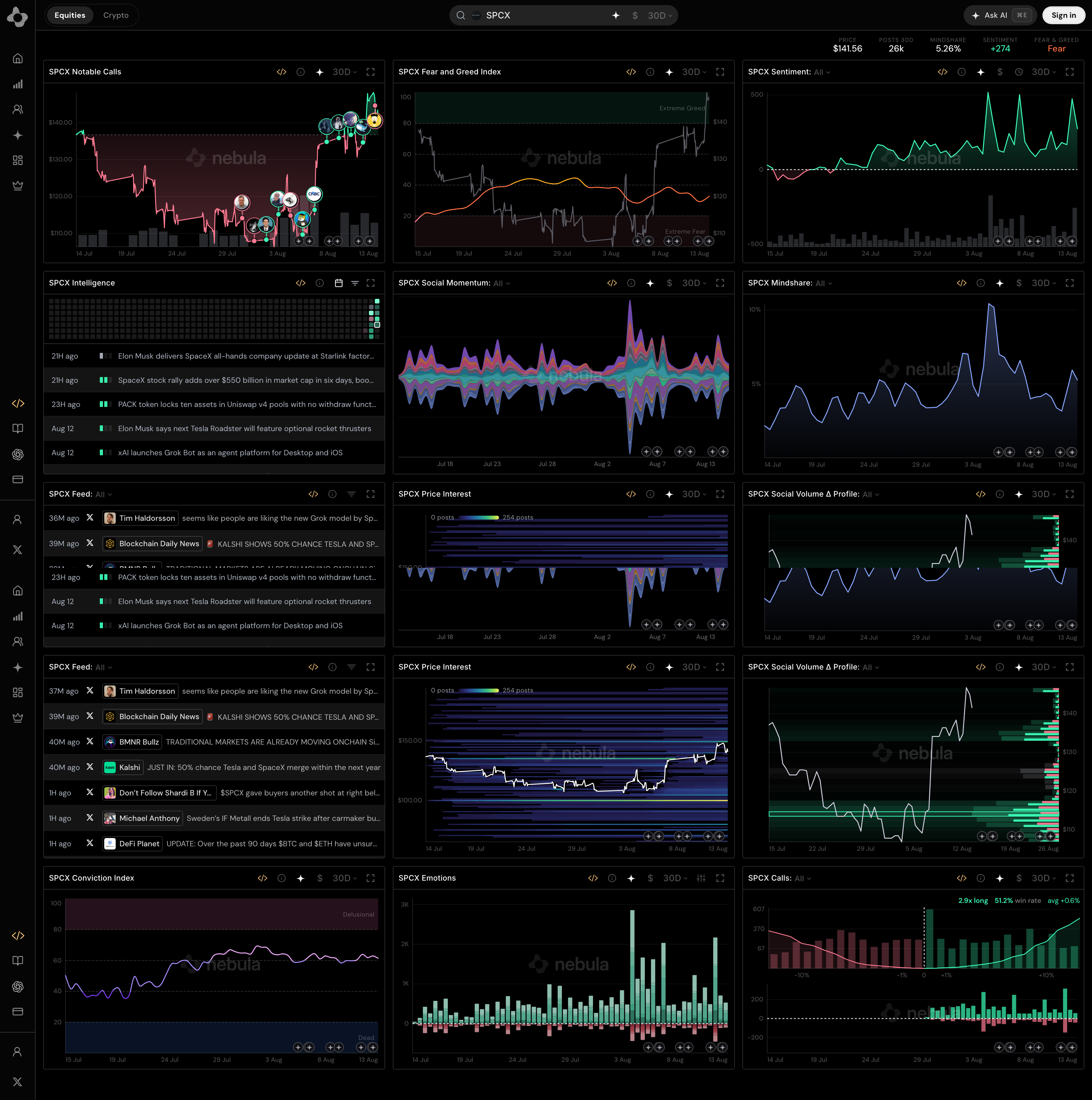Click the Nebula logo in the top-left corner
The image size is (1092, 1100).
(x=18, y=17)
